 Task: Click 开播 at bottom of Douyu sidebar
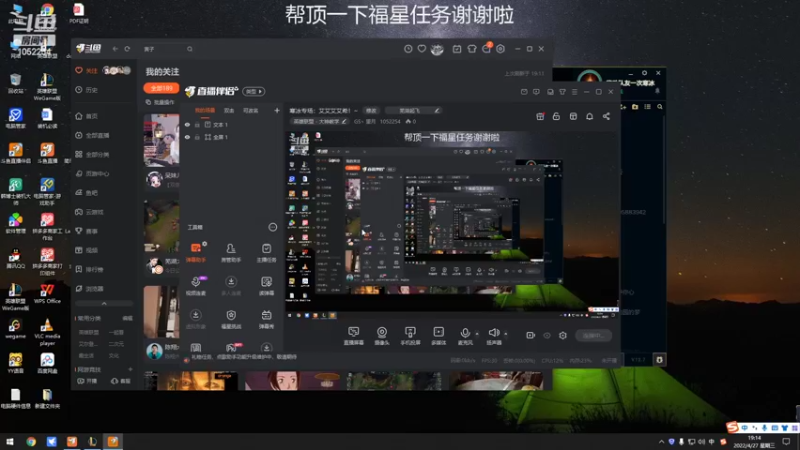point(87,381)
